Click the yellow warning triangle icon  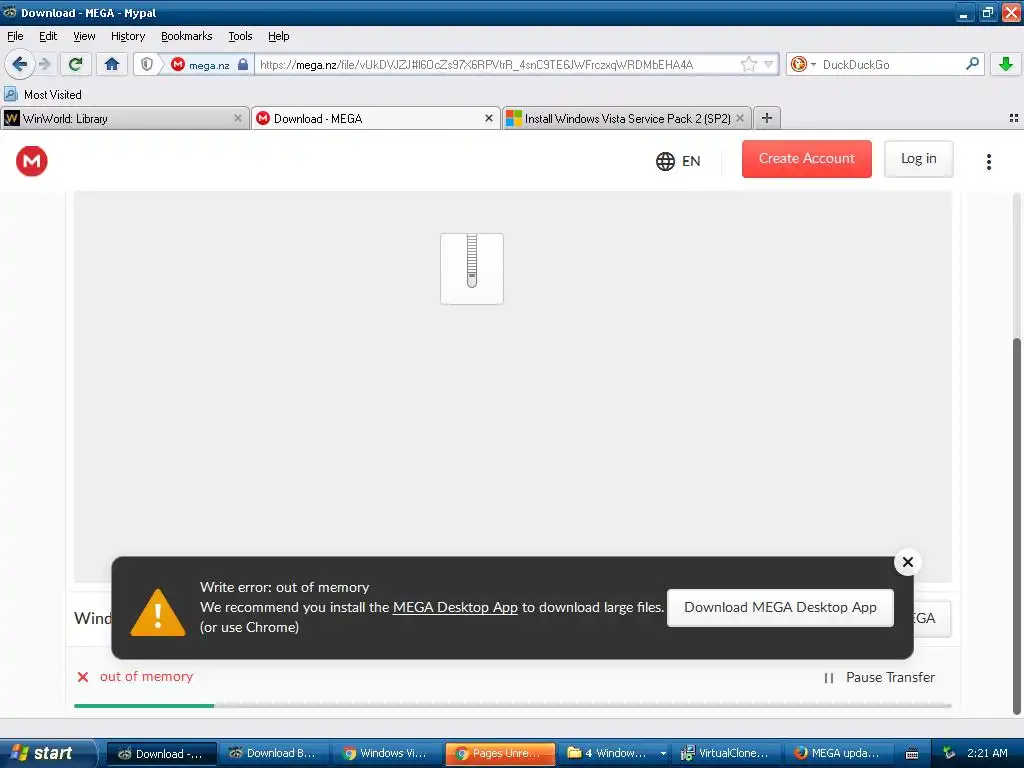click(x=158, y=612)
